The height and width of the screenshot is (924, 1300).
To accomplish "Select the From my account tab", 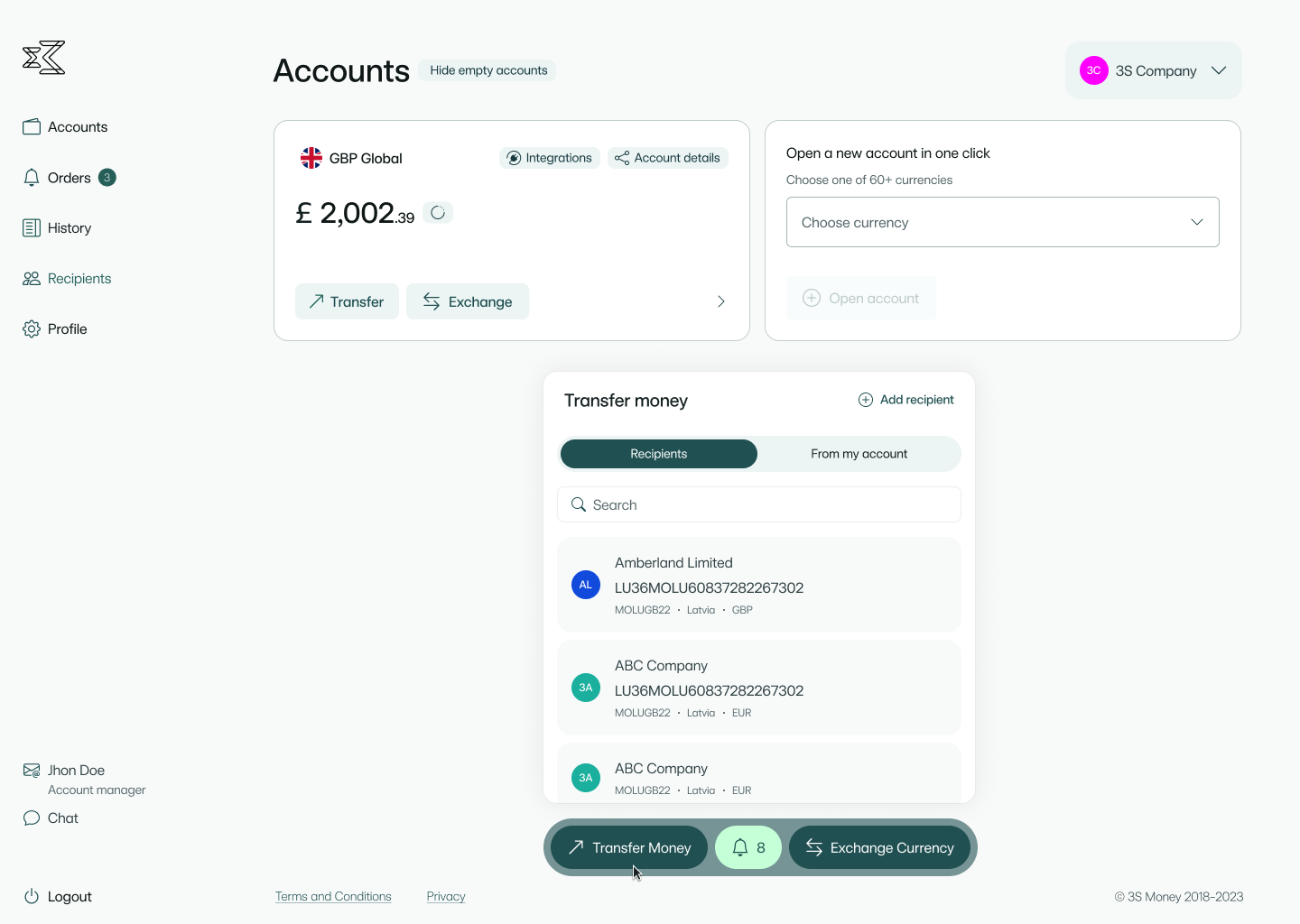I will [859, 454].
